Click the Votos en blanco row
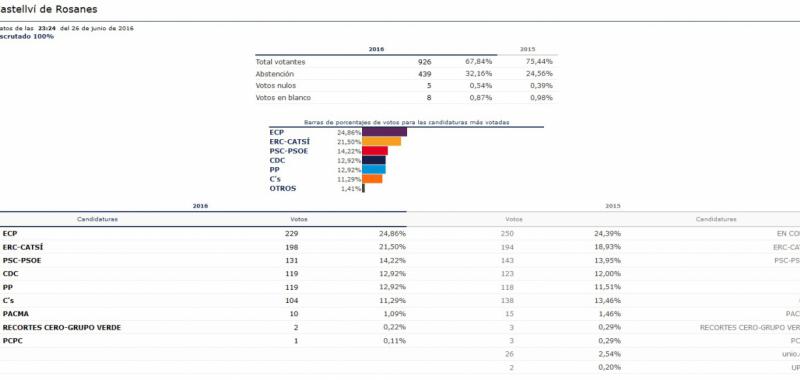Viewport: 800px width, 380px height. tap(406, 97)
